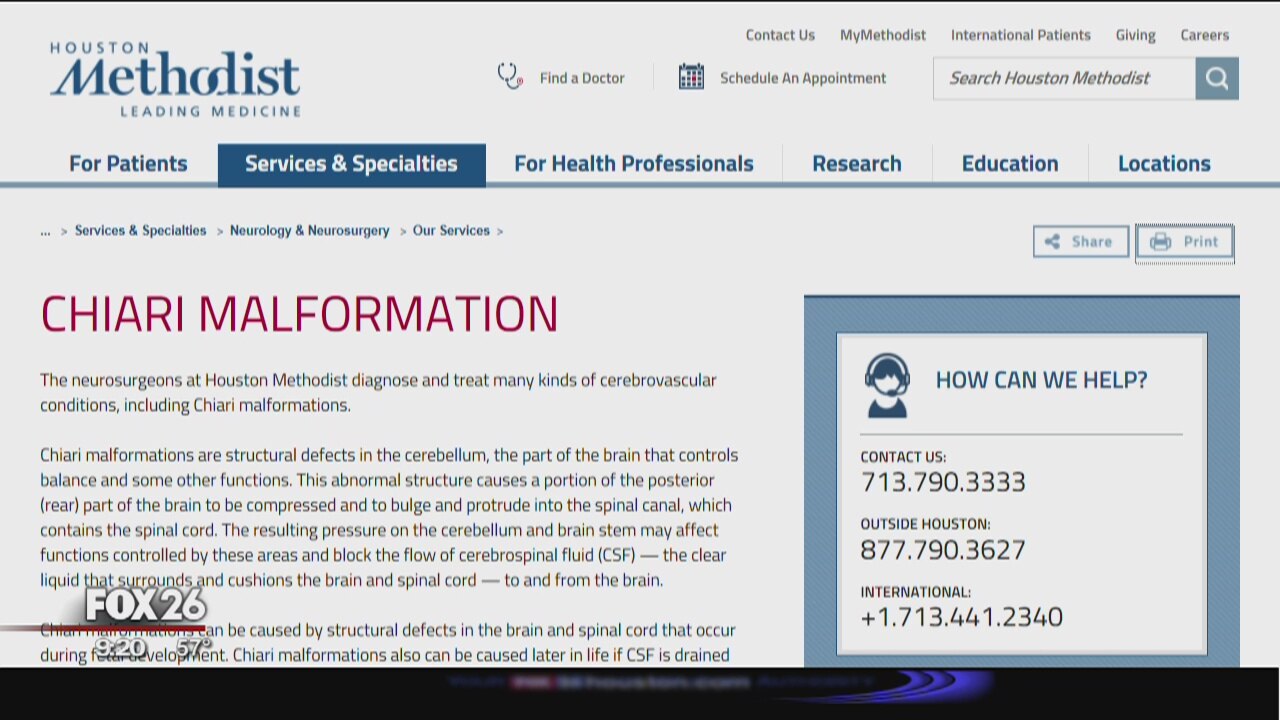This screenshot has height=720, width=1280.
Task: Click the headset support agent icon
Action: click(x=886, y=384)
